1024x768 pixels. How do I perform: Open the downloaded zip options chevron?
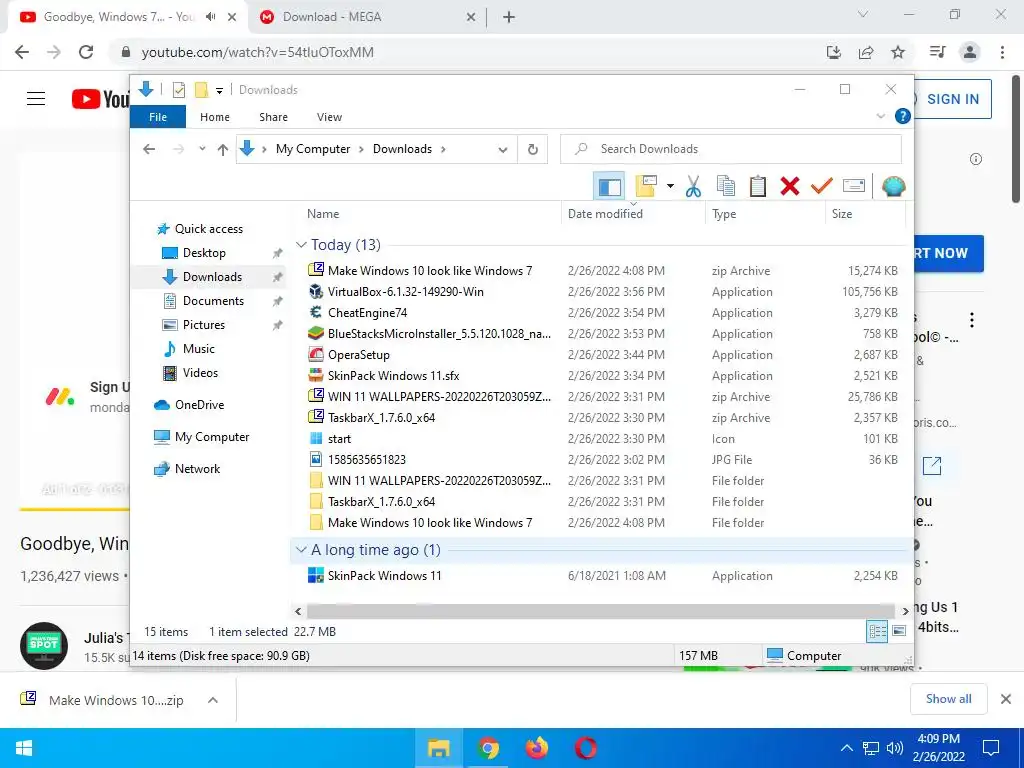tap(212, 700)
